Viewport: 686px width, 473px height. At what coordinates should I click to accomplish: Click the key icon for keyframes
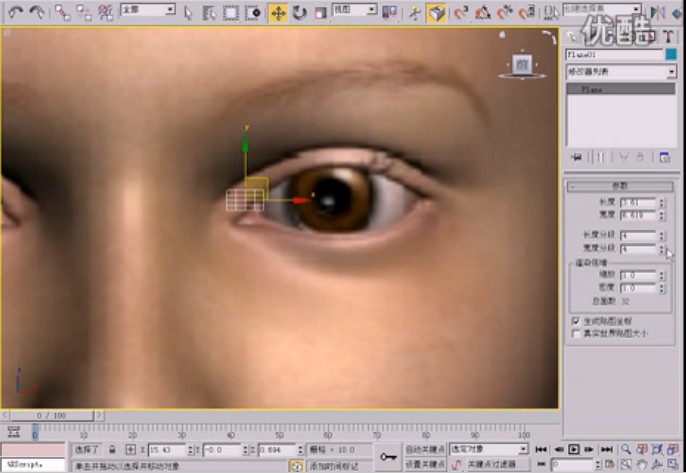388,455
